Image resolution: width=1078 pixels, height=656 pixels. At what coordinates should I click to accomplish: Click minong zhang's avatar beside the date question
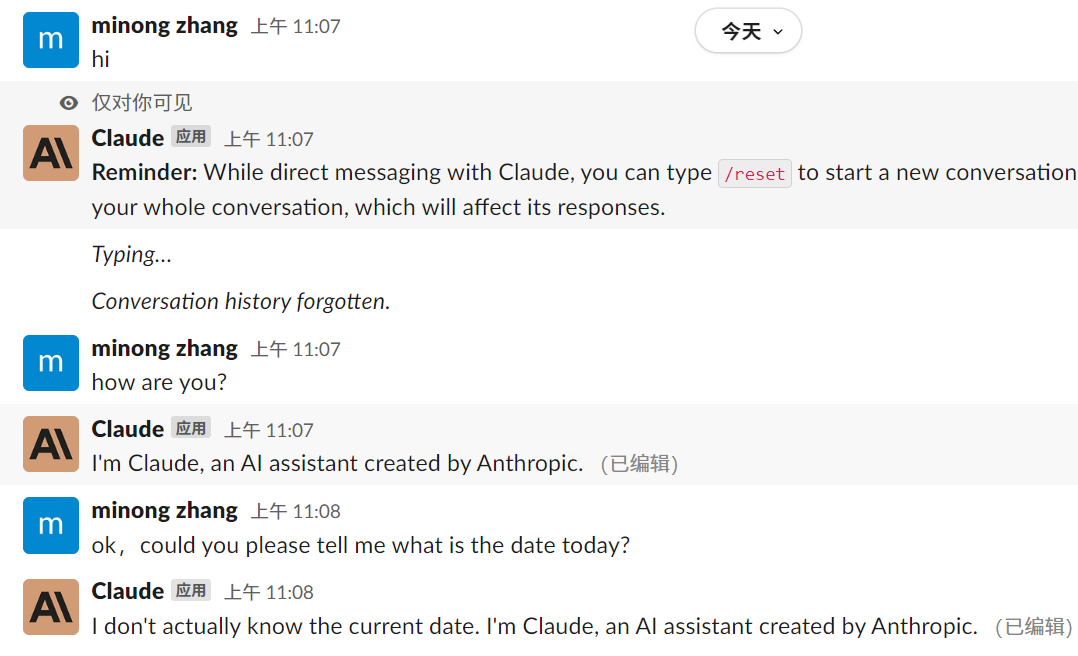51,525
